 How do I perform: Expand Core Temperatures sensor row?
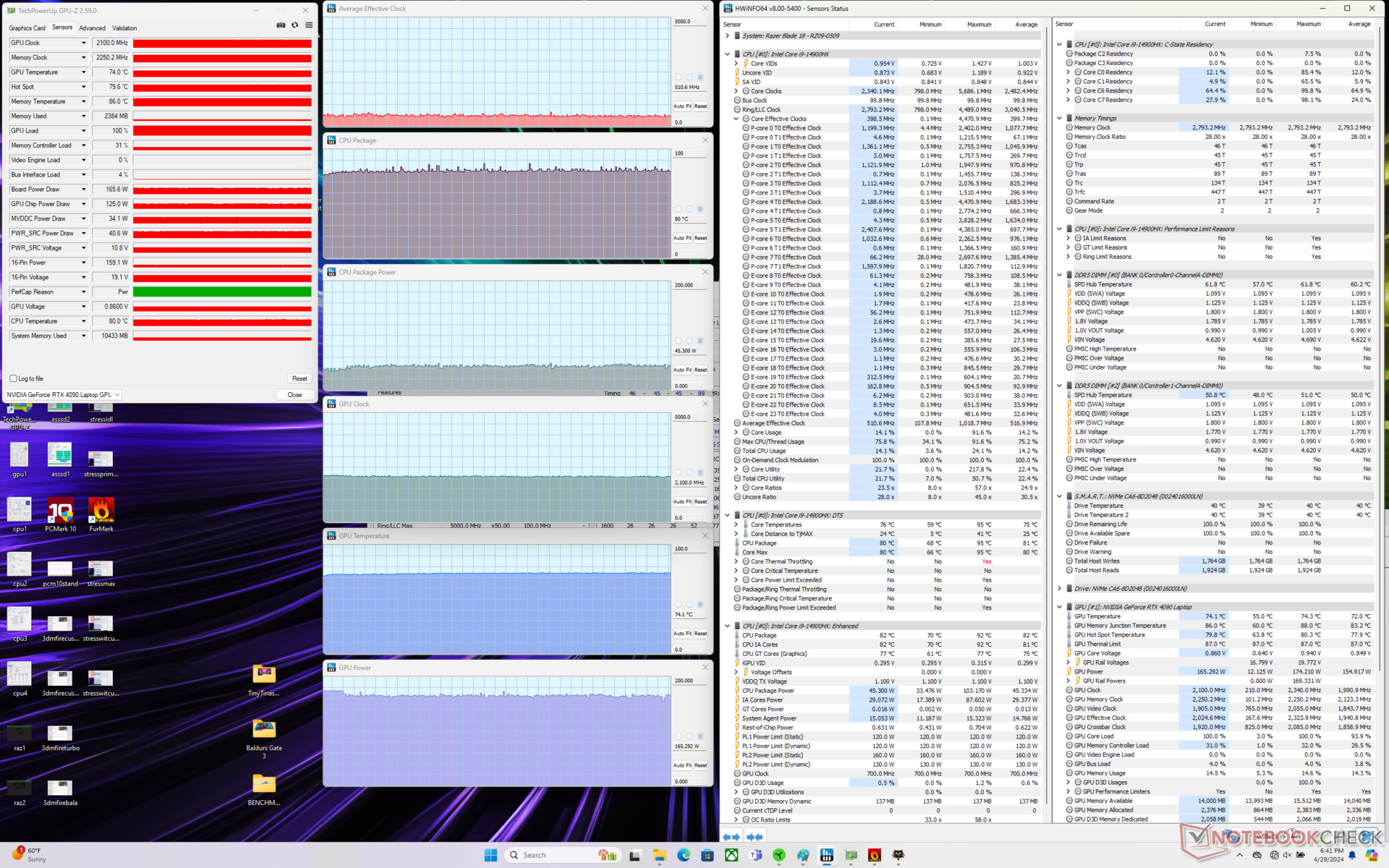coord(736,524)
